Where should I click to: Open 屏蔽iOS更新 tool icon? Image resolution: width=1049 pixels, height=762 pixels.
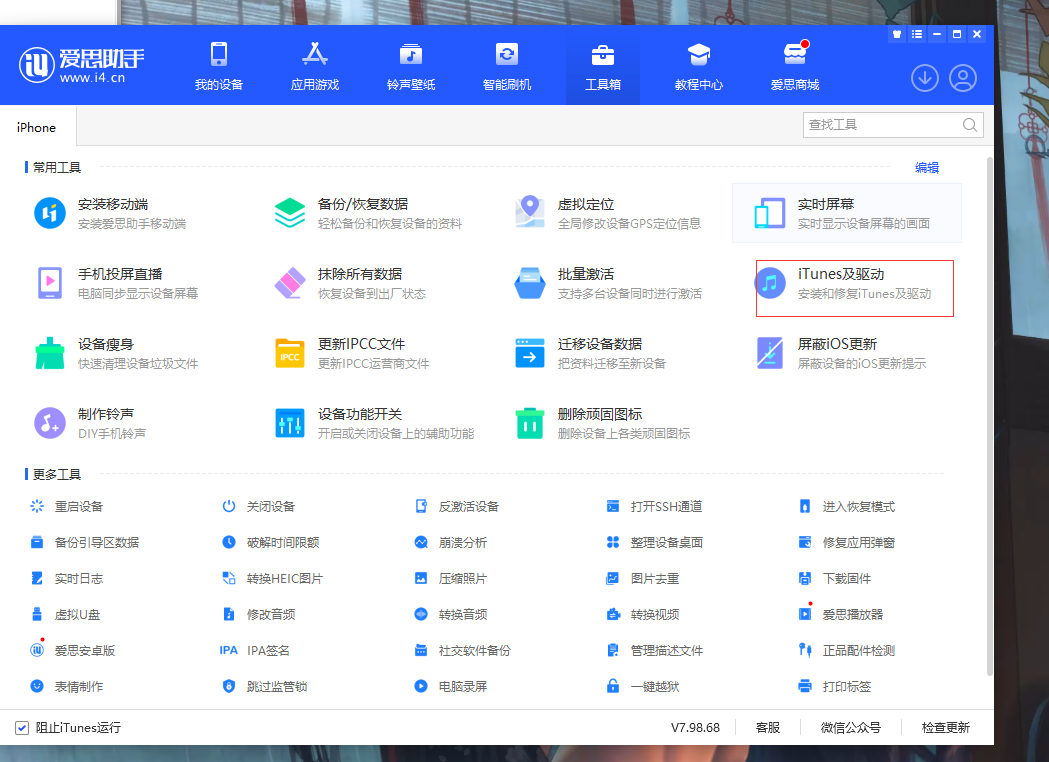click(x=769, y=353)
